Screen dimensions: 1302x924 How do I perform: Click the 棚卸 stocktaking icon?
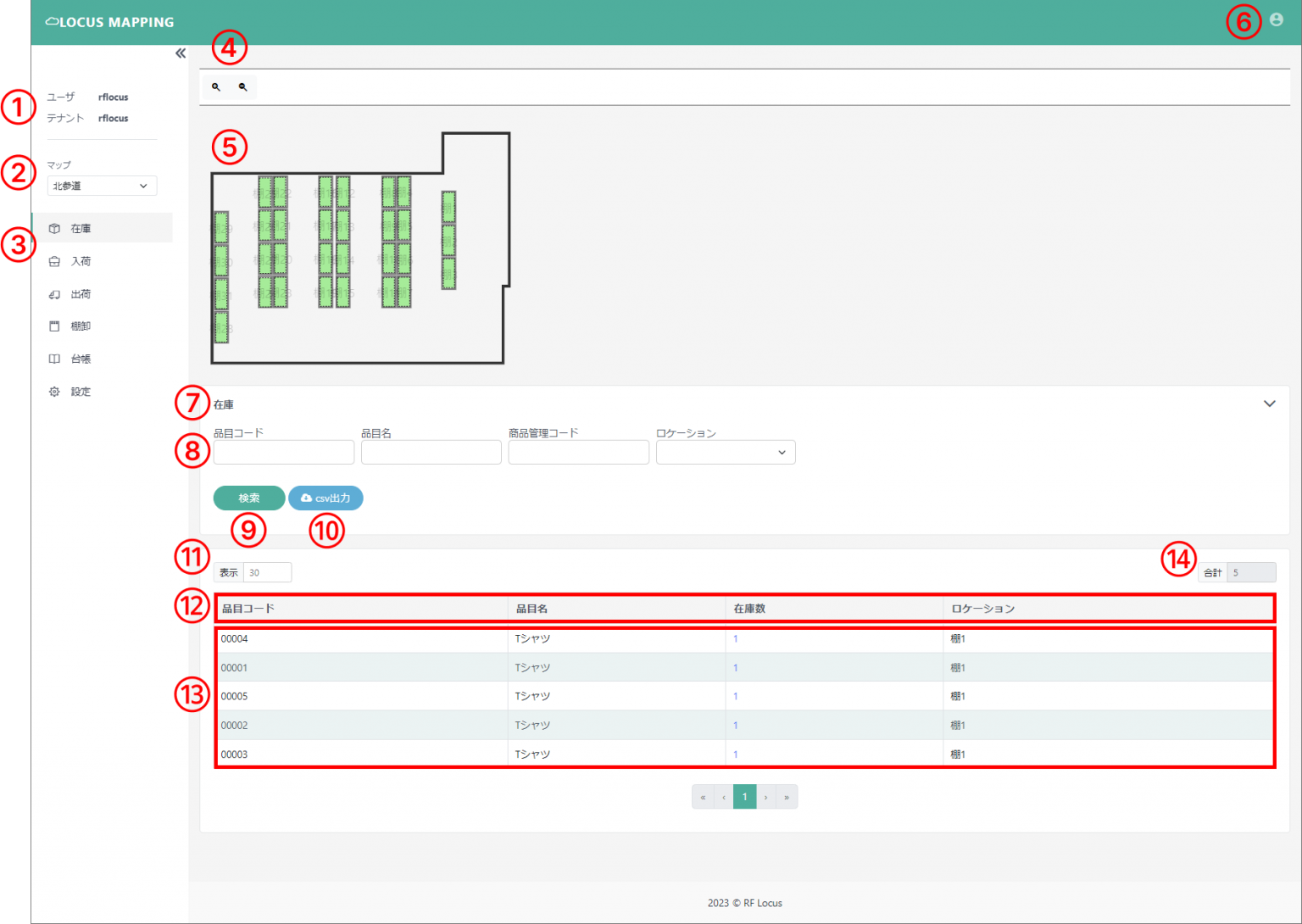tap(54, 326)
